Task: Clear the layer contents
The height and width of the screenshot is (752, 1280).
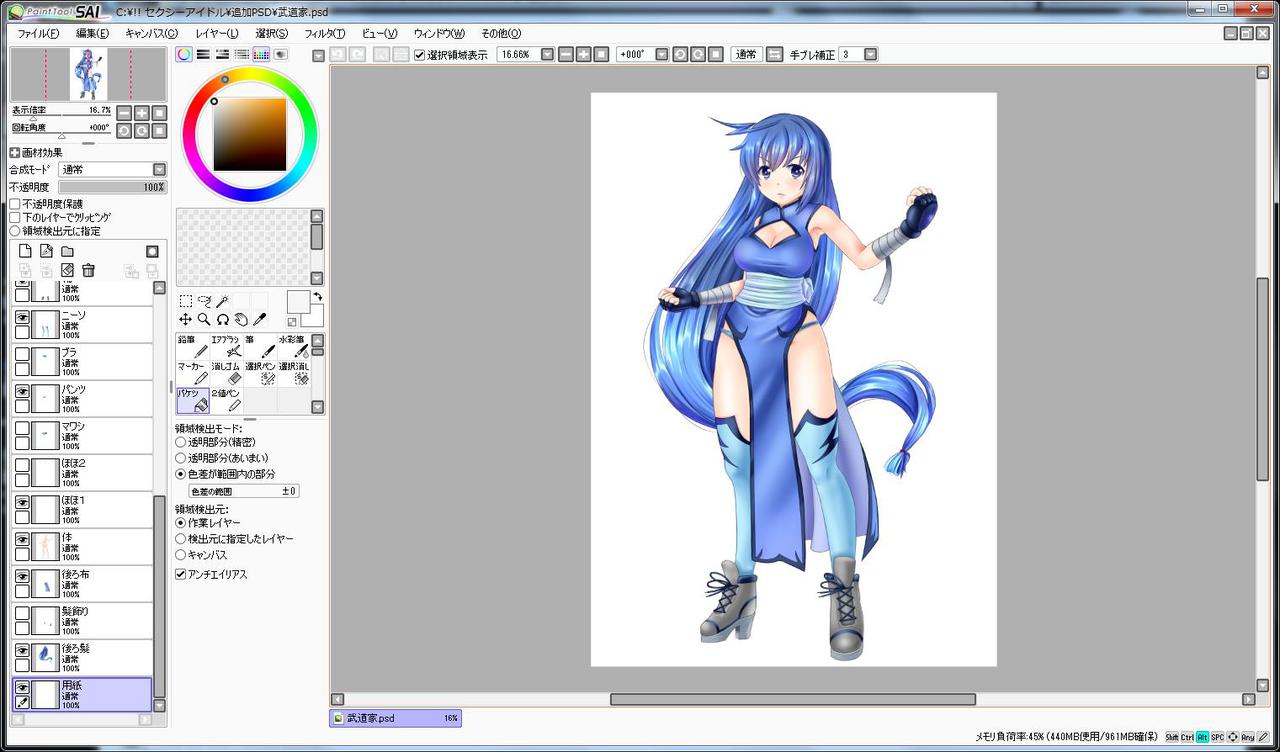Action: [67, 270]
